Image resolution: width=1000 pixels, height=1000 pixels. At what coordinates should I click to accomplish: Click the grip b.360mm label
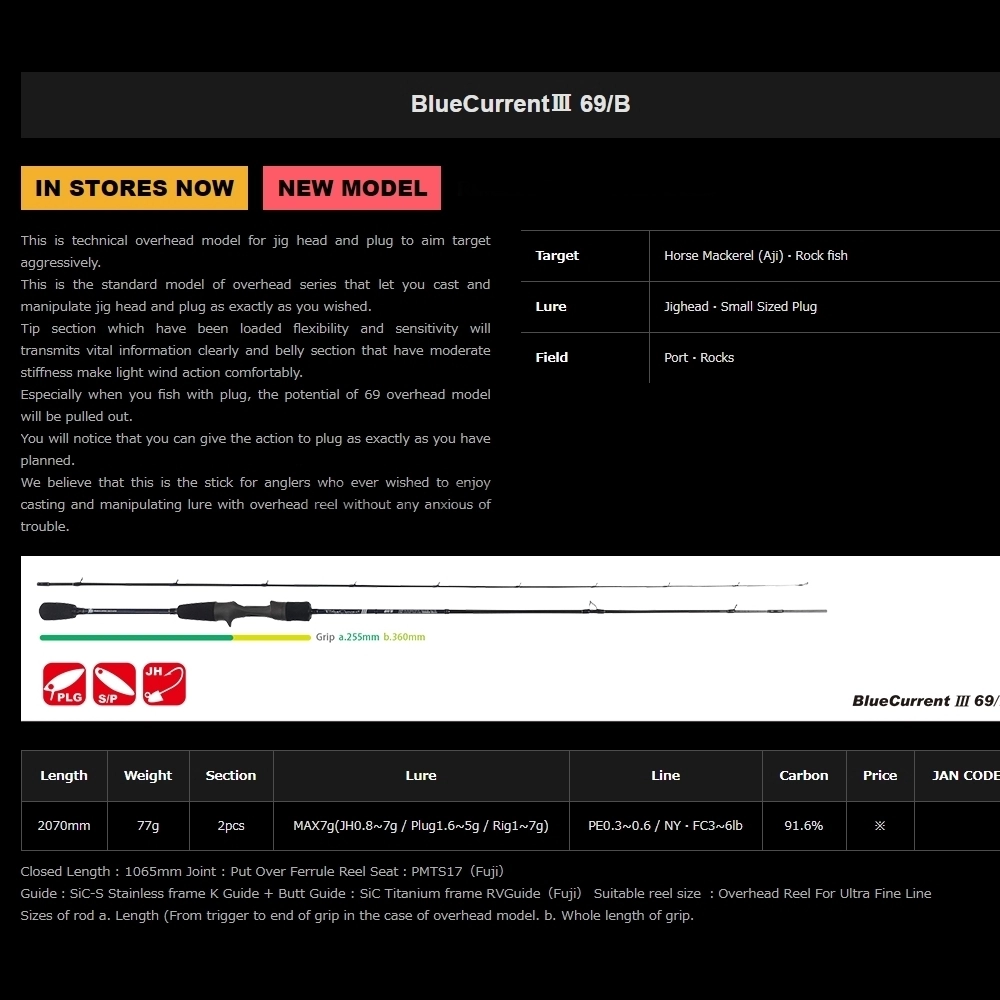pyautogui.click(x=404, y=637)
